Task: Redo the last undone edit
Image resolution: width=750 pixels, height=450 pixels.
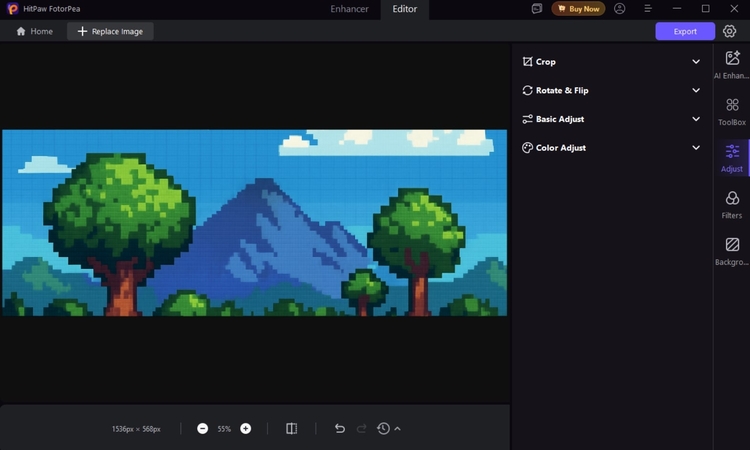Action: (x=362, y=428)
